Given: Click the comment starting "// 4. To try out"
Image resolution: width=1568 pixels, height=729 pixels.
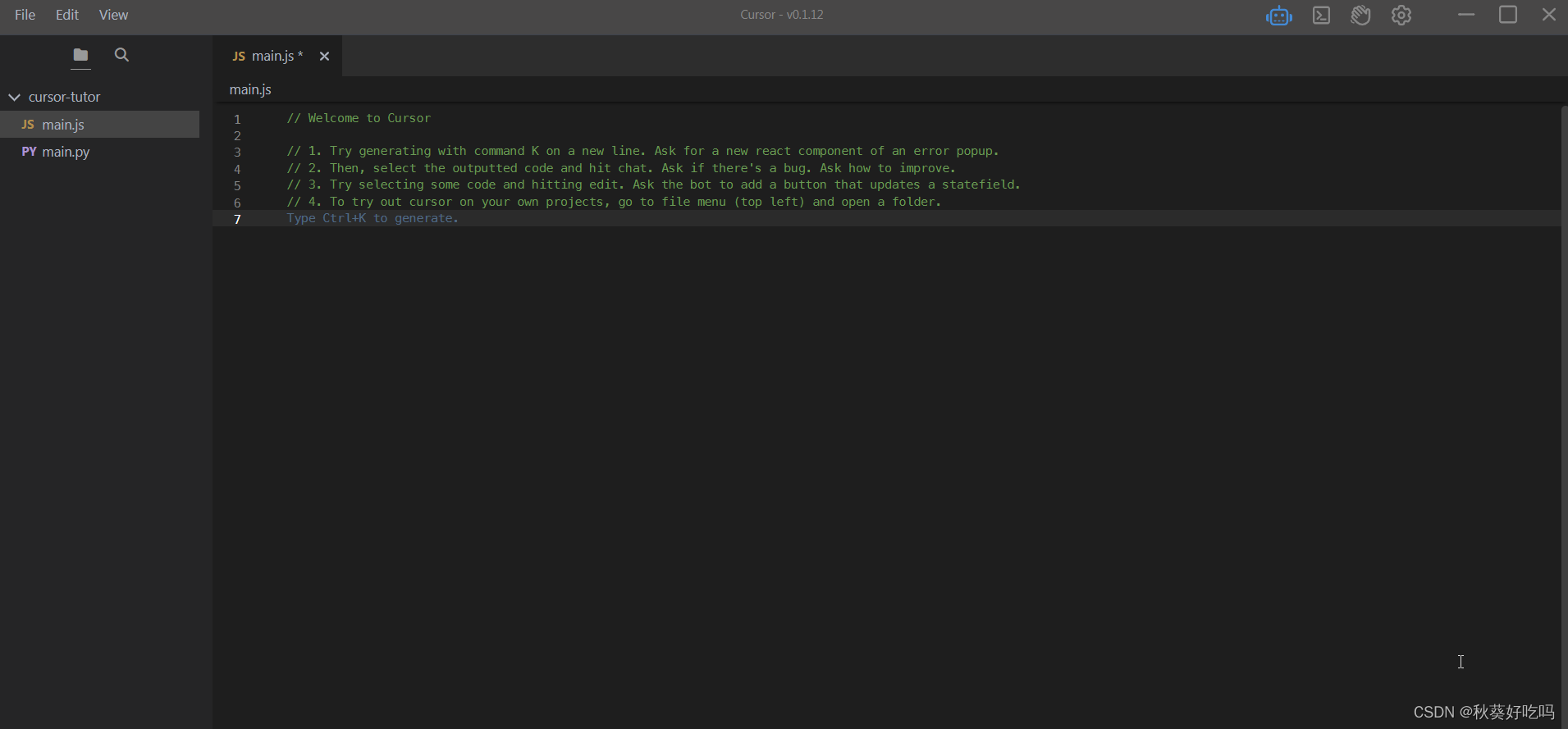Looking at the screenshot, I should click(614, 202).
